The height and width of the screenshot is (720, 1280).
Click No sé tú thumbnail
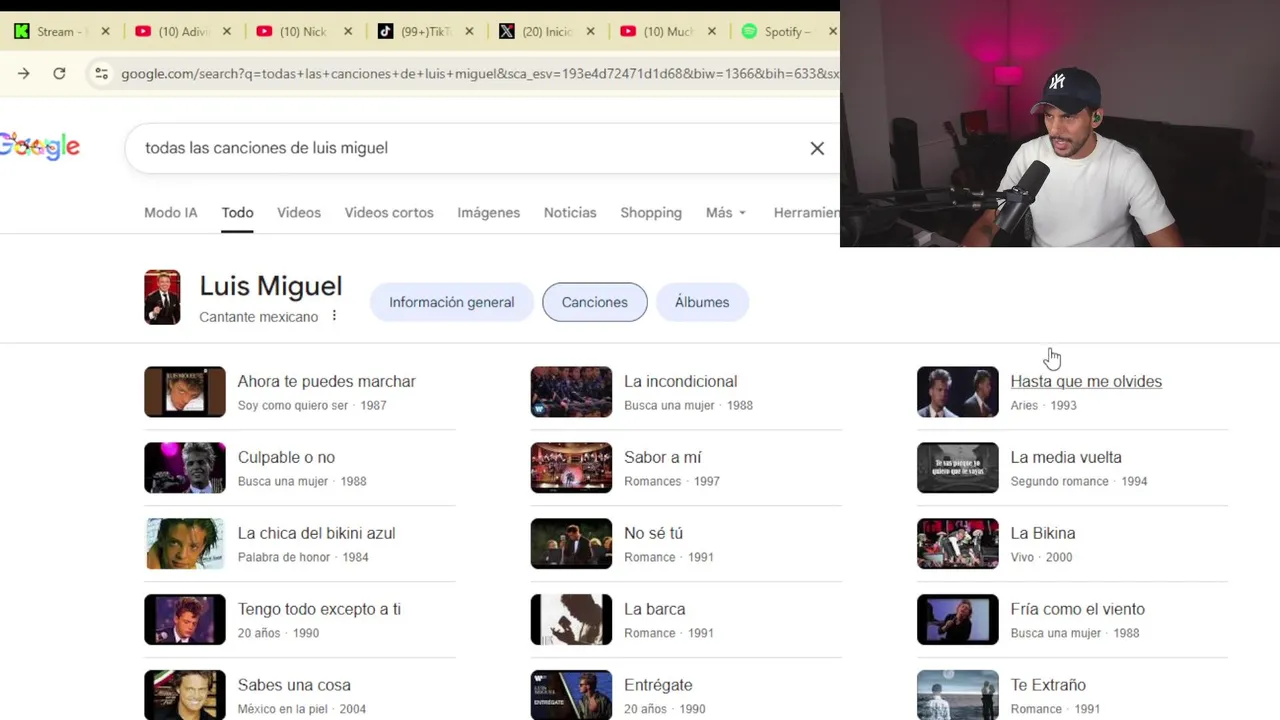click(x=571, y=544)
